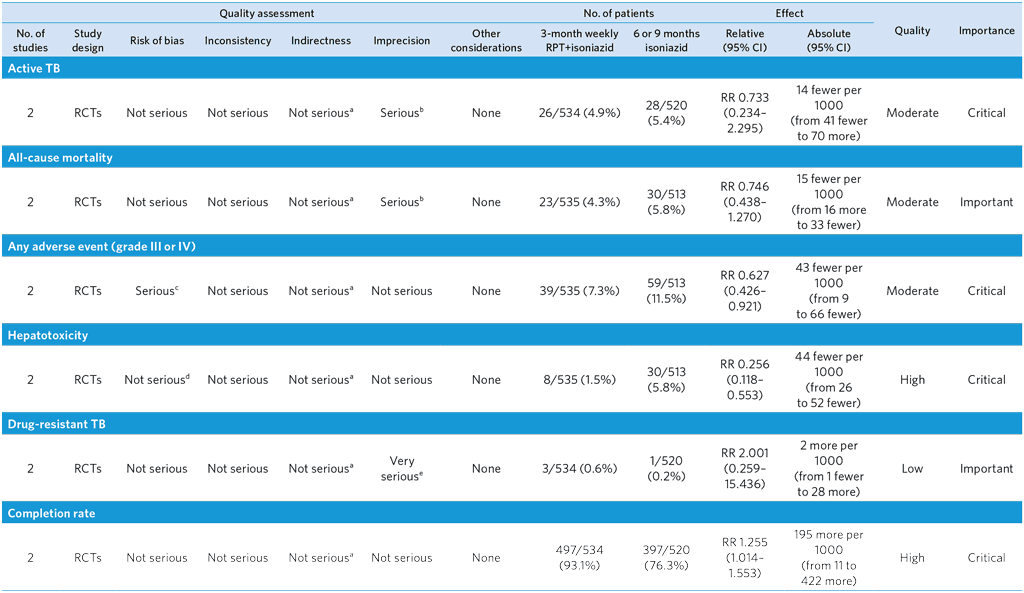
Task: Select the All-cause mortality section row
Action: [x=60, y=157]
